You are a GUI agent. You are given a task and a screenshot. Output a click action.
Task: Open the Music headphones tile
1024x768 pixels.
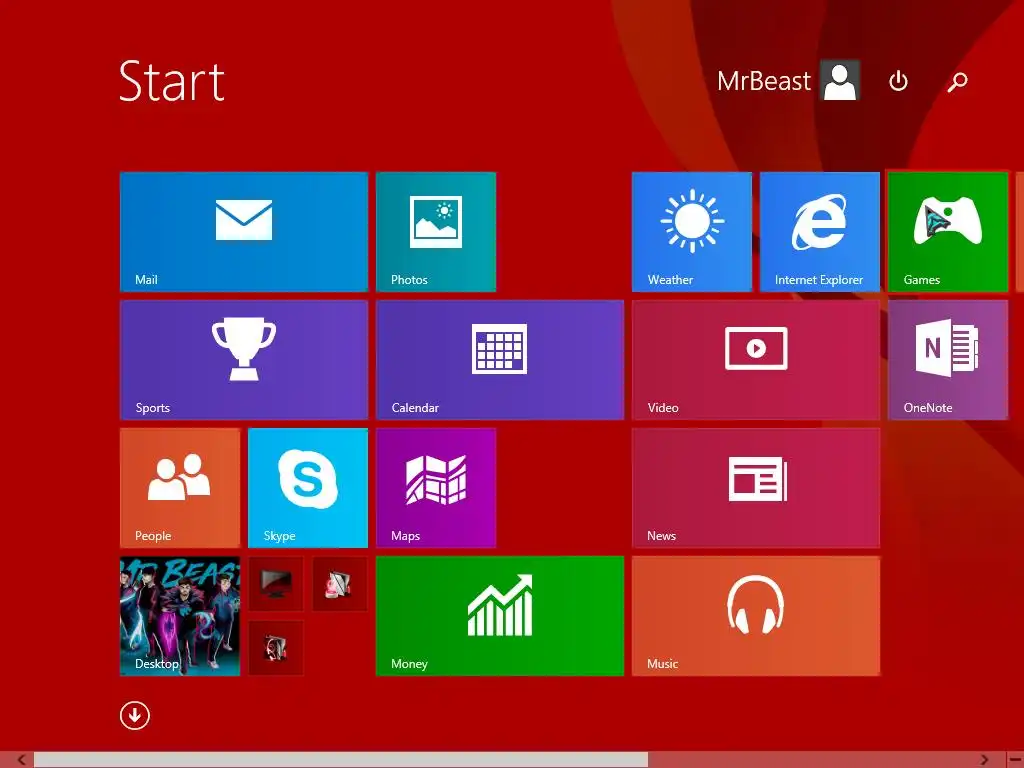coord(756,616)
